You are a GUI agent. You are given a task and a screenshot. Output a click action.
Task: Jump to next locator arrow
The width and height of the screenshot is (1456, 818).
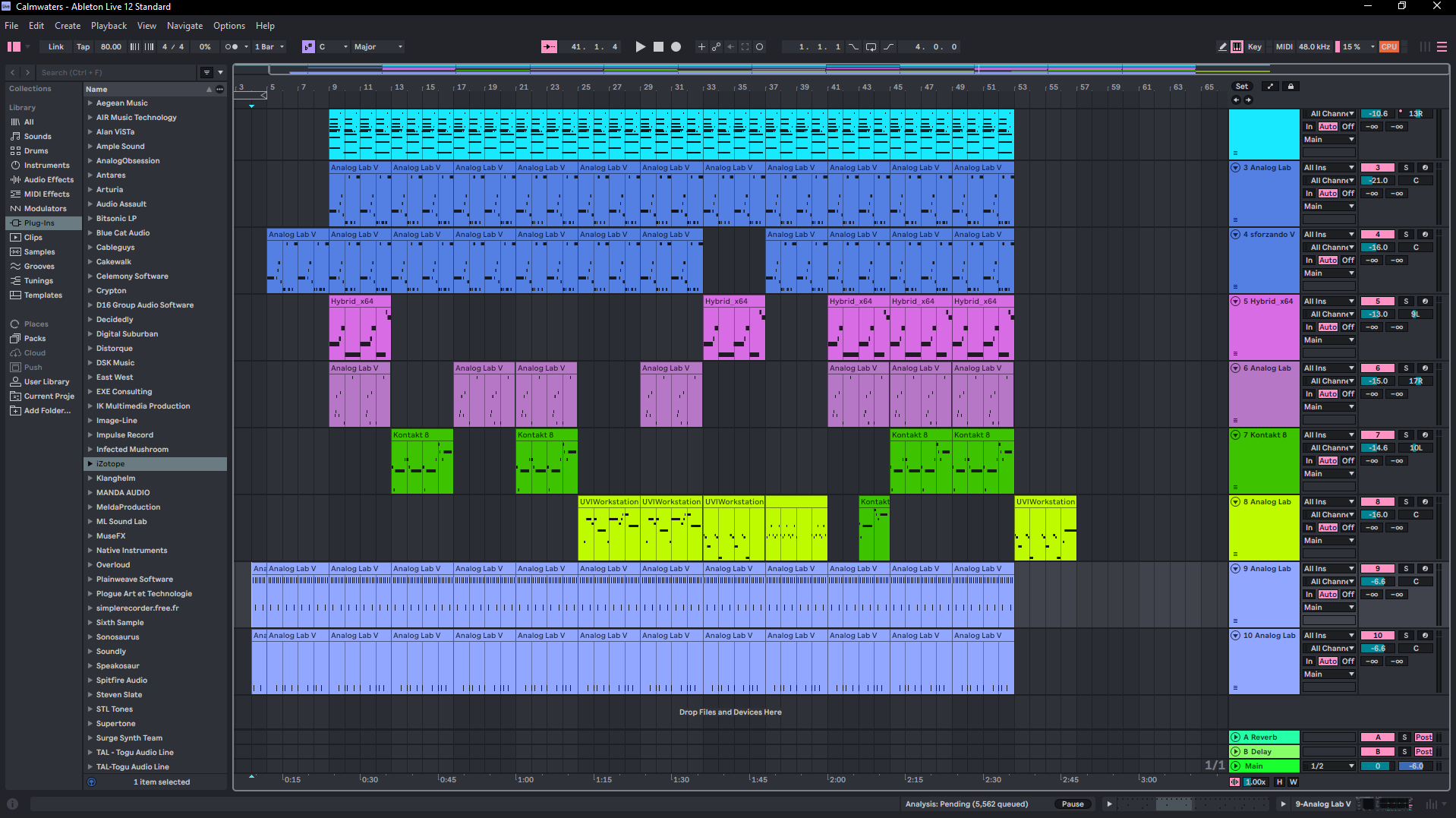(1248, 100)
